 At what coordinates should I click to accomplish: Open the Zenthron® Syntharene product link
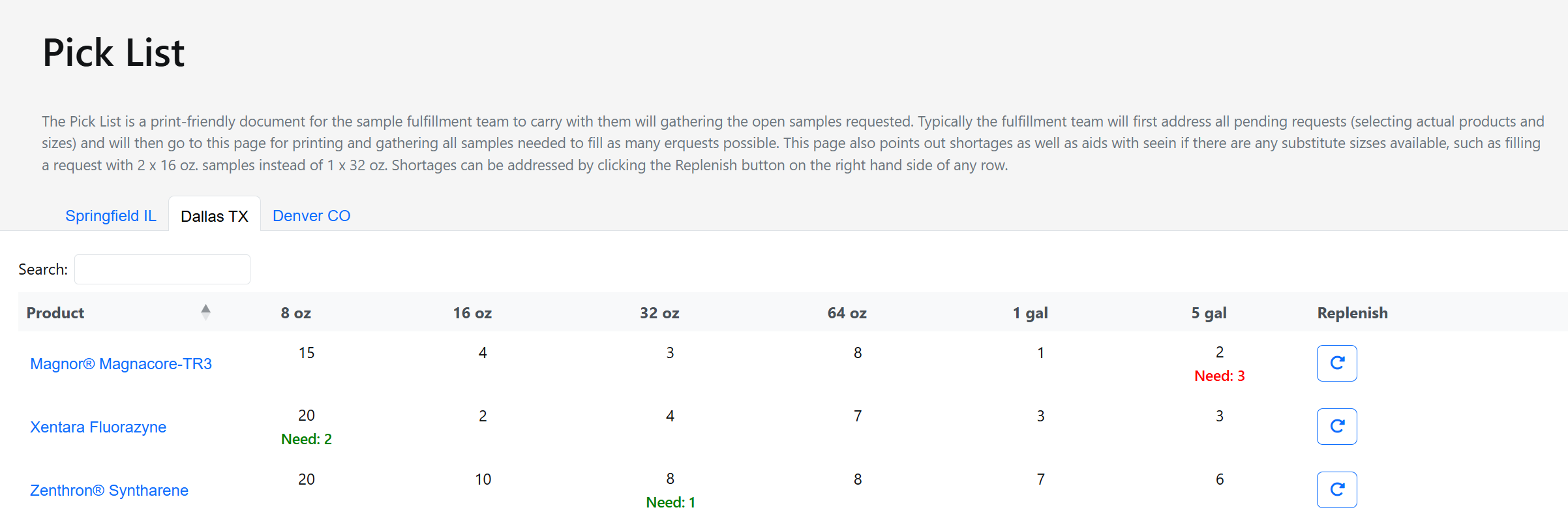(109, 491)
